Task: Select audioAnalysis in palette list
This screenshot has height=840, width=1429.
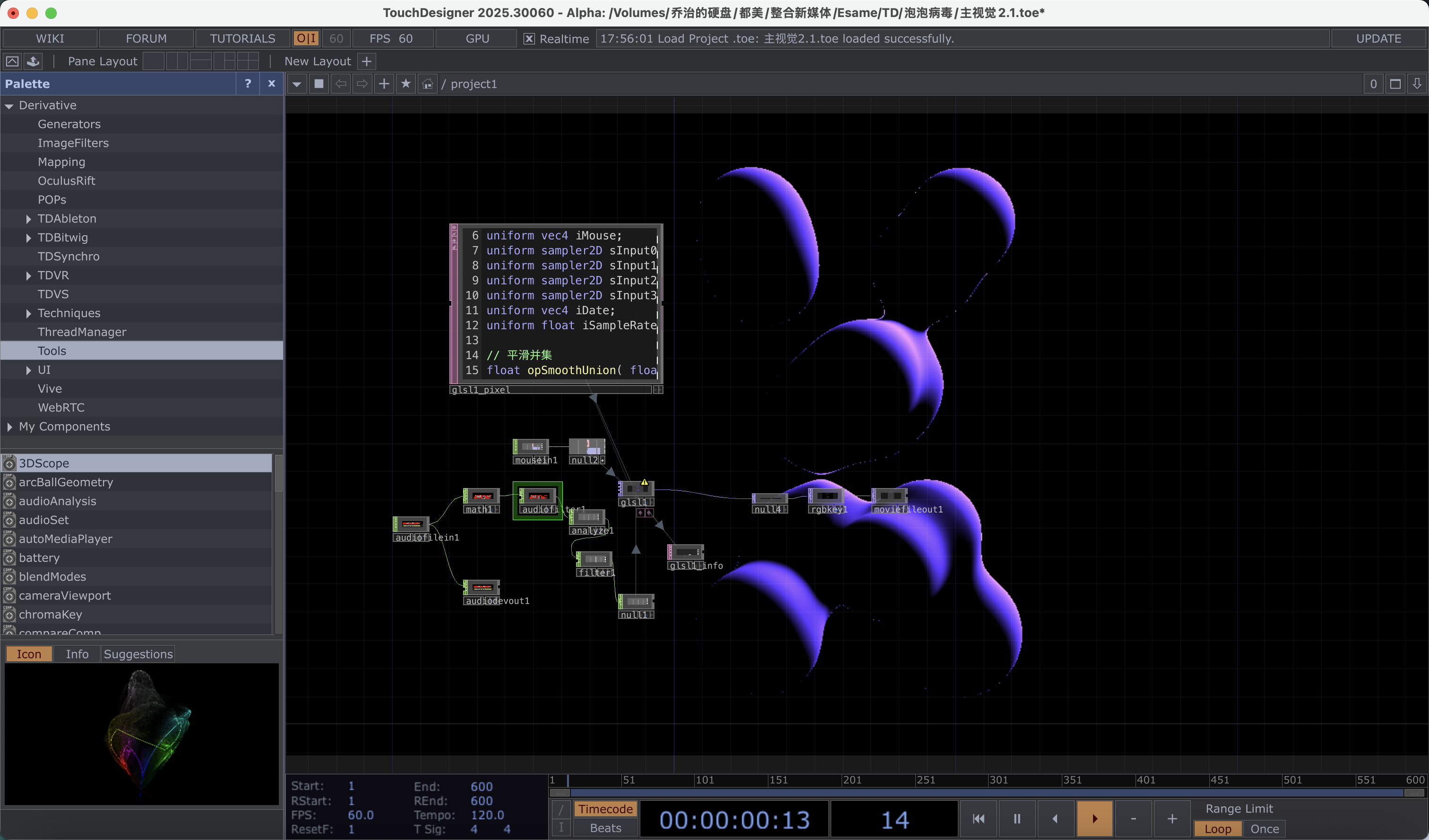Action: click(137, 501)
